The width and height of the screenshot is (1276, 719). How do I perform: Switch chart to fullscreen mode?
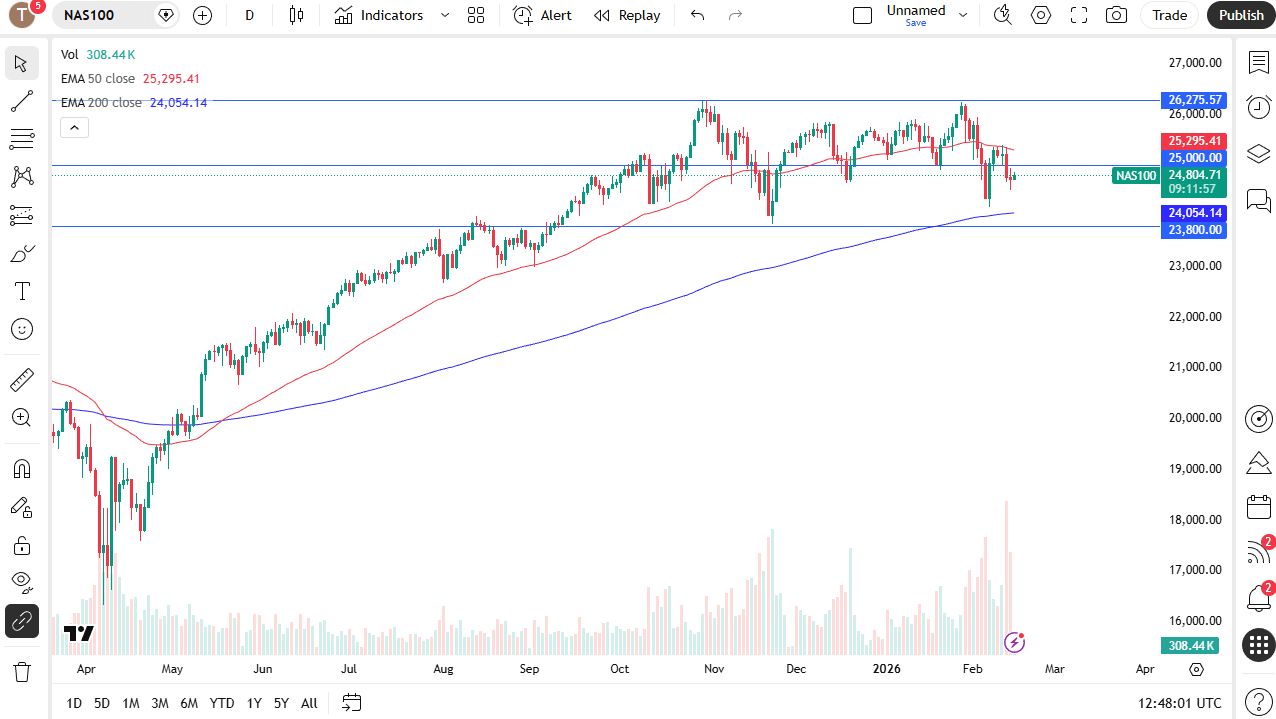1079,15
